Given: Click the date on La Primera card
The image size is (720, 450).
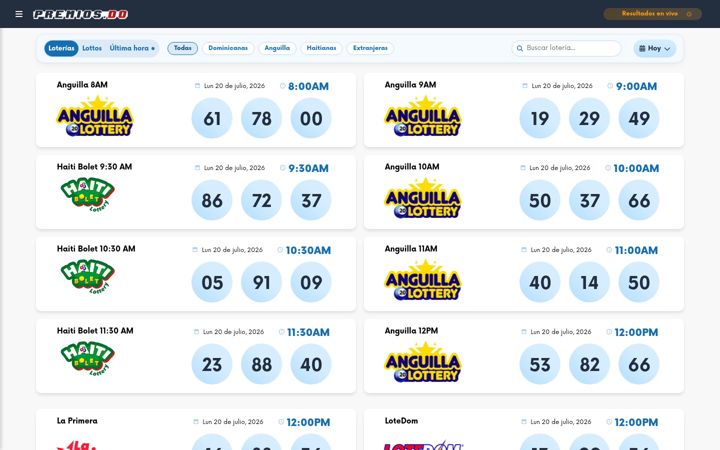Looking at the screenshot, I should point(233,422).
